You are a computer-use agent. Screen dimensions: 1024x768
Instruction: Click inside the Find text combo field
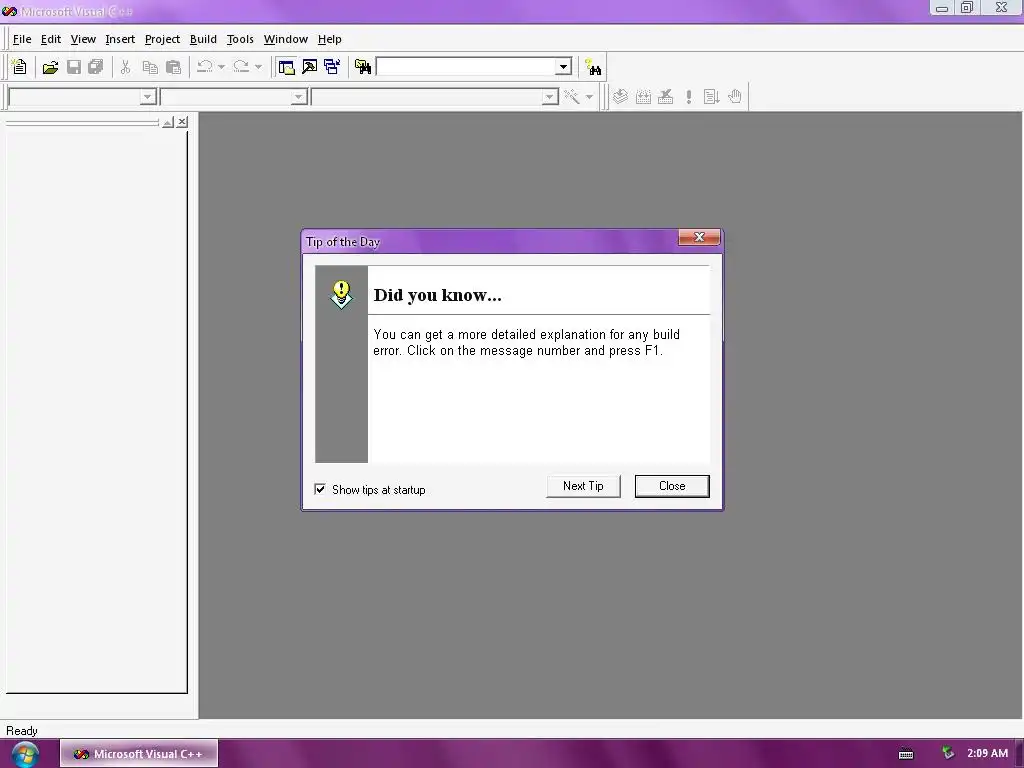(467, 67)
